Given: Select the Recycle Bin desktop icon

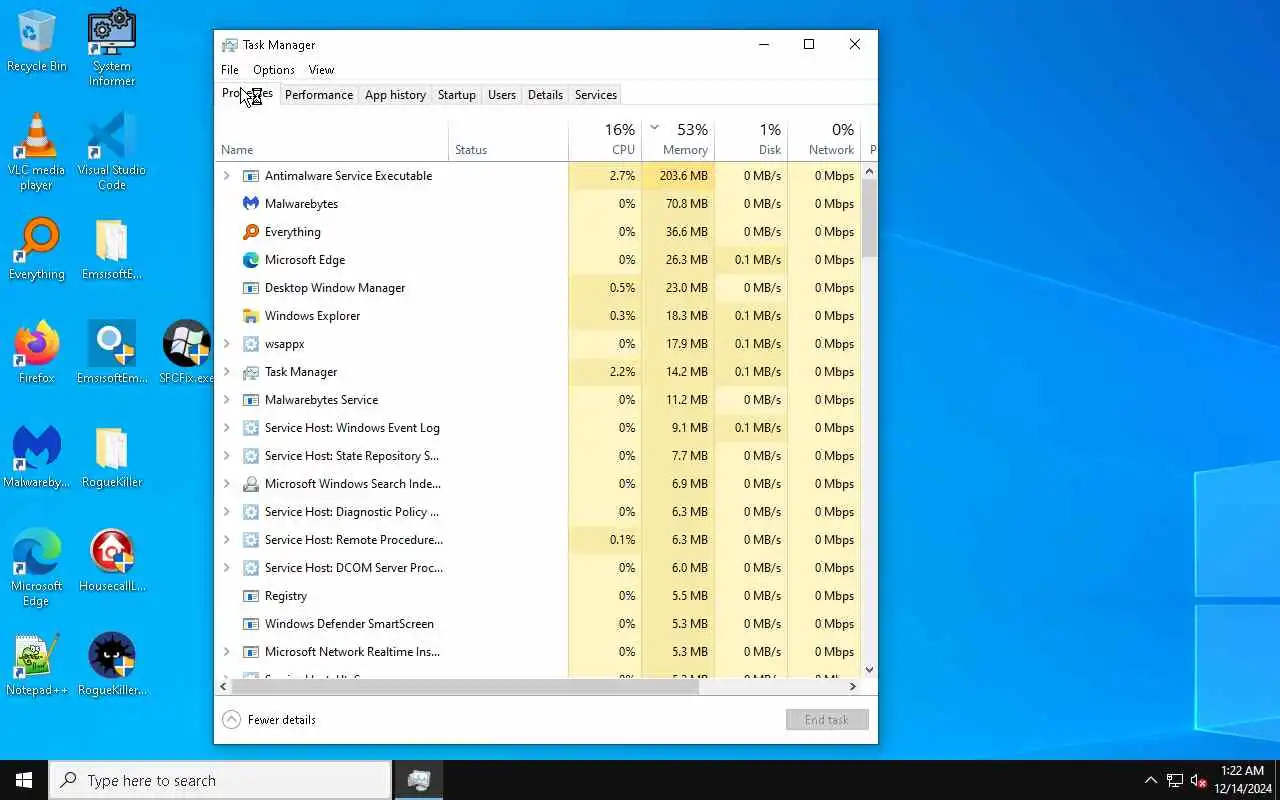Looking at the screenshot, I should point(37,42).
